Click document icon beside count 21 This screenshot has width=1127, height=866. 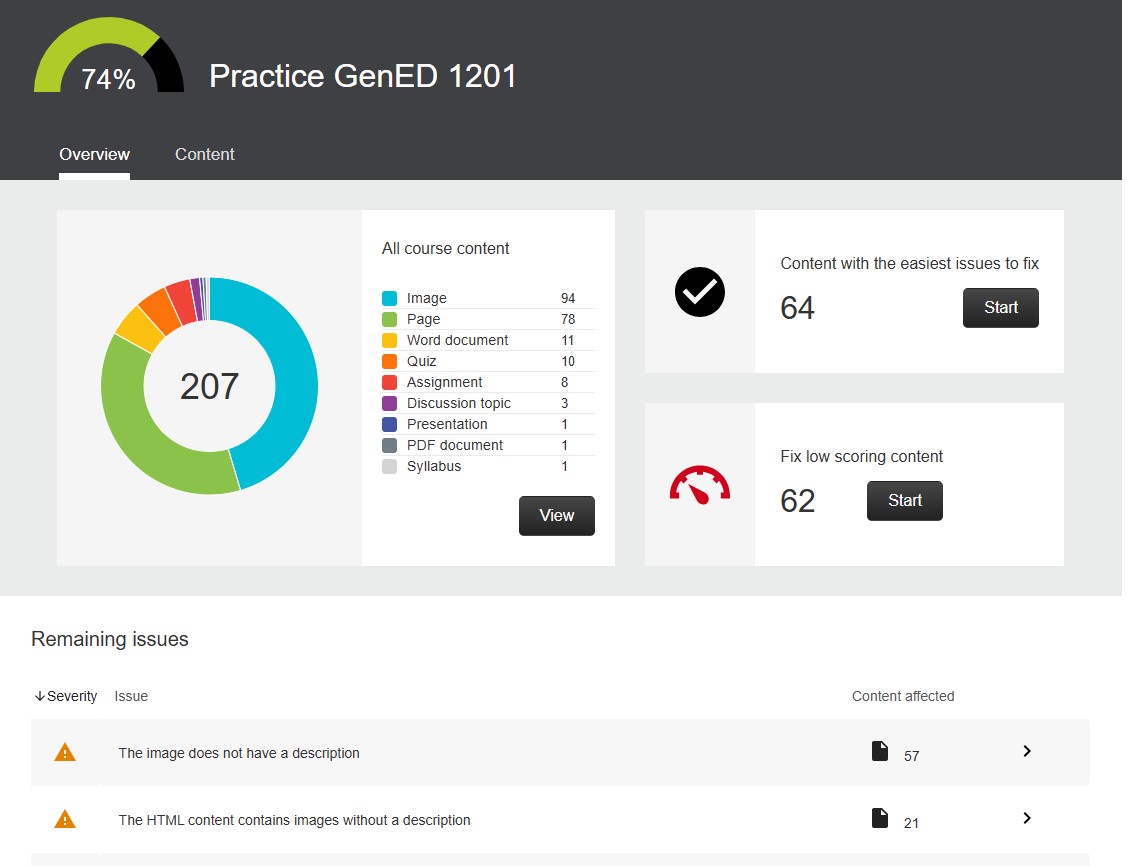880,819
